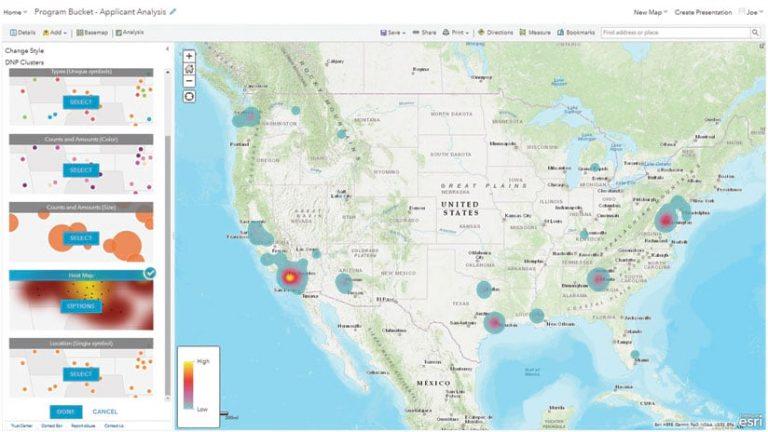Click the heat map legend color ramp

click(x=188, y=385)
